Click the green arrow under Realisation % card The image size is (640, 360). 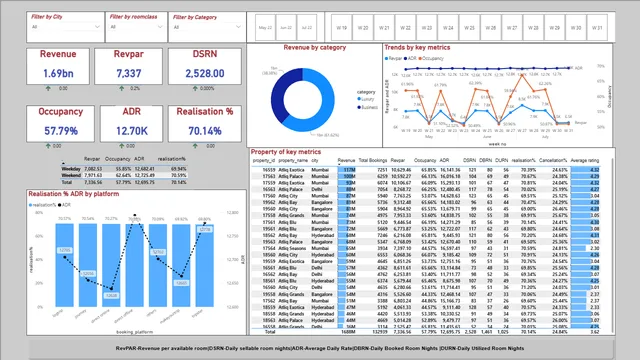(x=195, y=146)
